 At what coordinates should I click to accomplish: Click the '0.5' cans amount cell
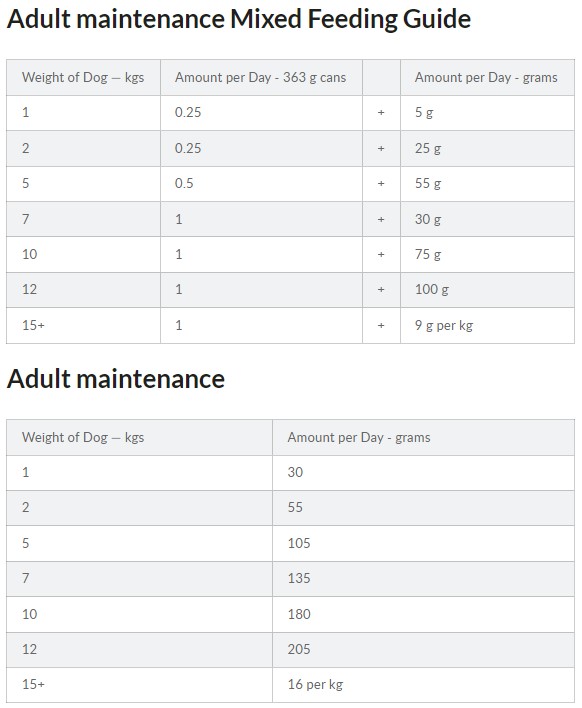tap(261, 184)
